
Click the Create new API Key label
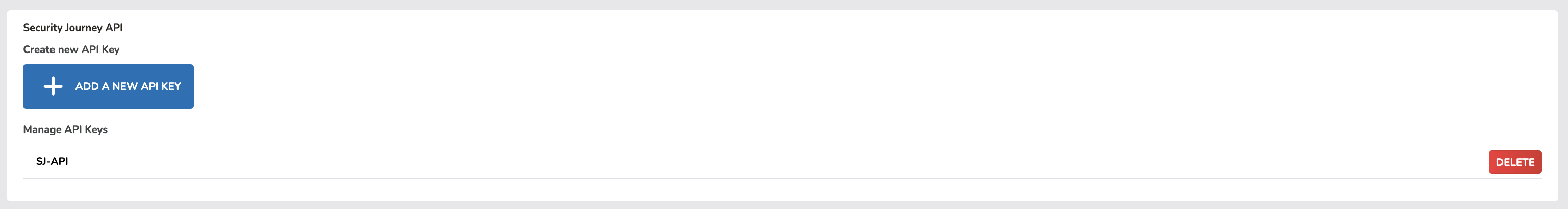(71, 50)
